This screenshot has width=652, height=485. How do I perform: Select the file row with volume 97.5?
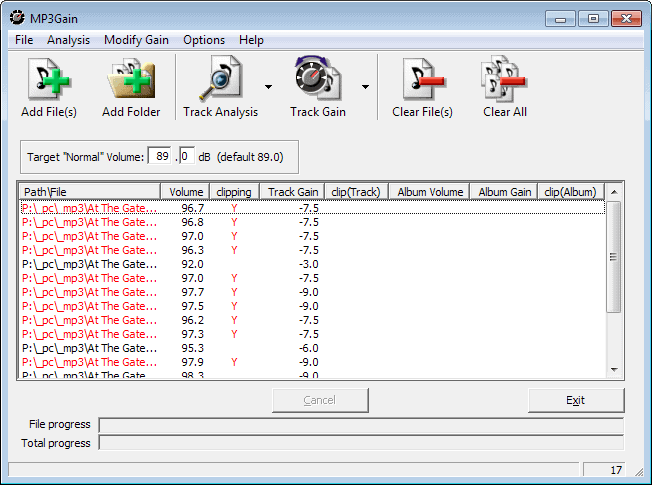[313, 306]
